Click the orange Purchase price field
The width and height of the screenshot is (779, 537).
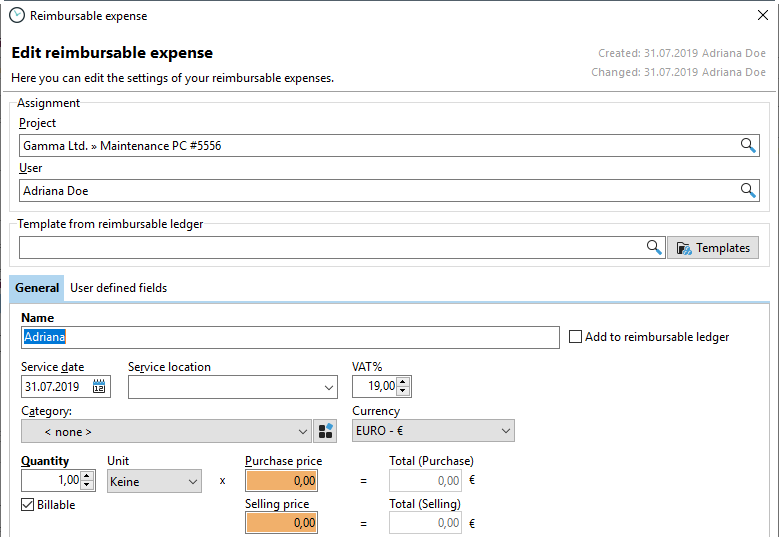[281, 481]
